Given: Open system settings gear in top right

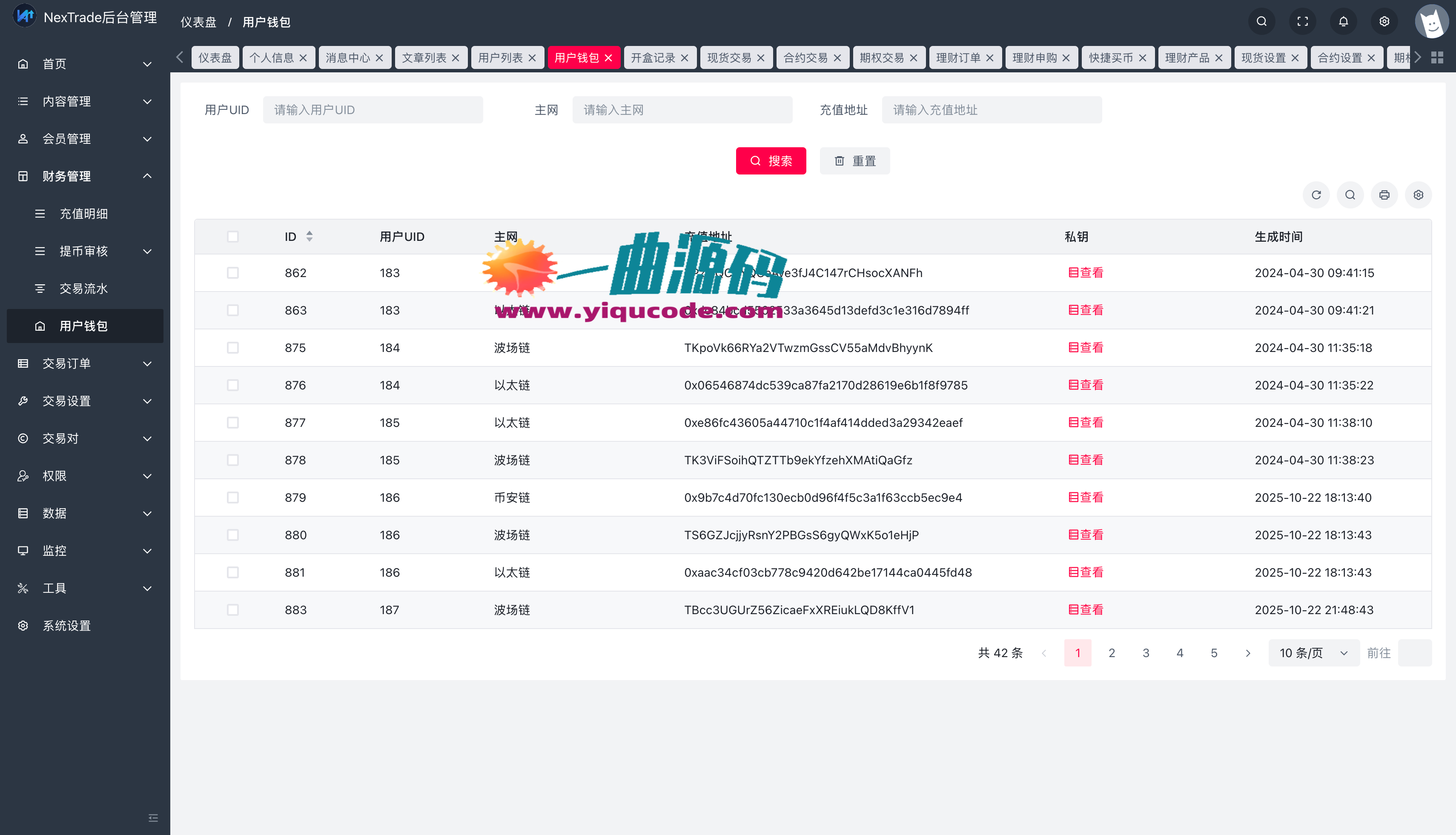Looking at the screenshot, I should (x=1384, y=21).
